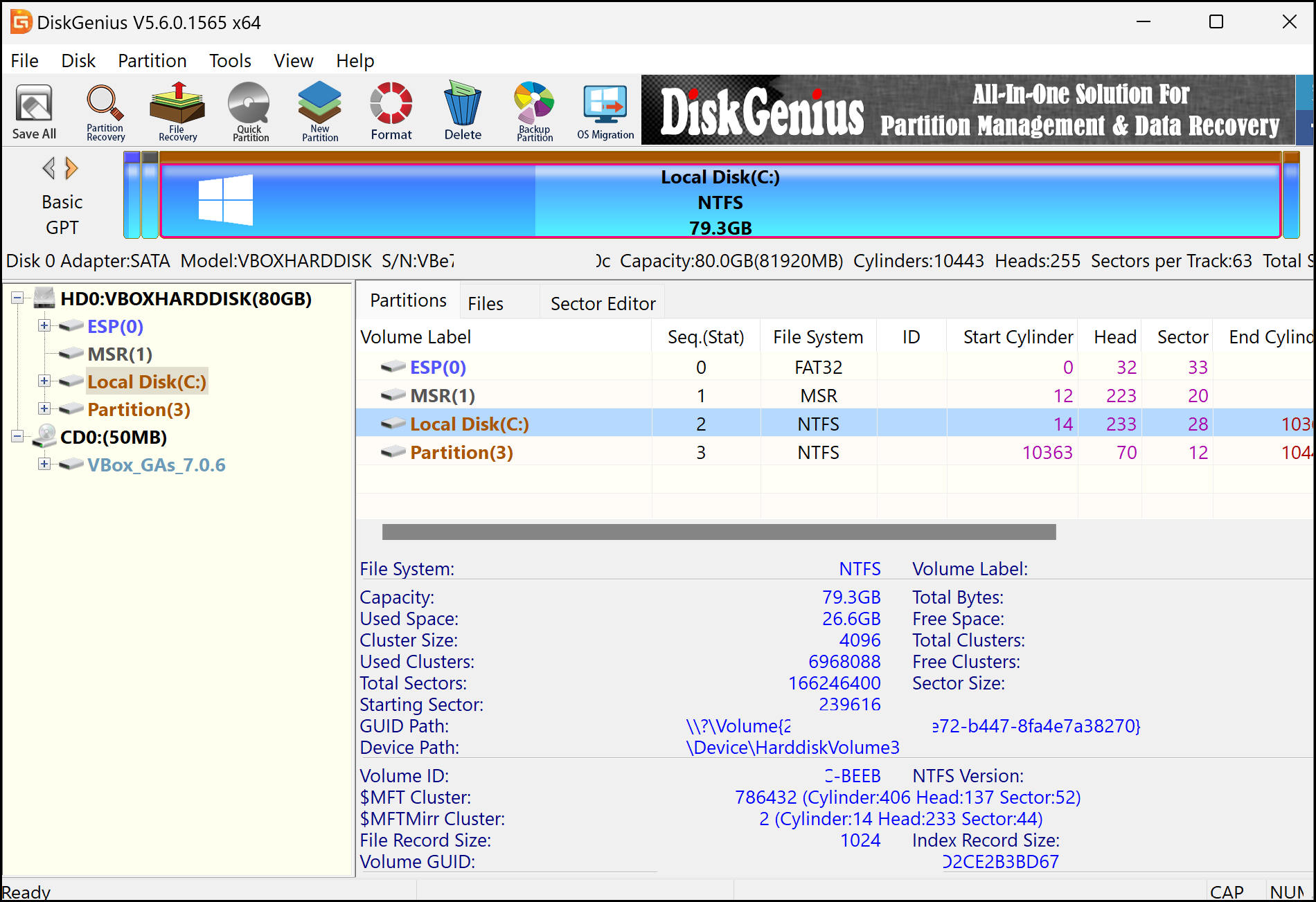Collapse the CD0:(50MB) tree node

tap(17, 436)
